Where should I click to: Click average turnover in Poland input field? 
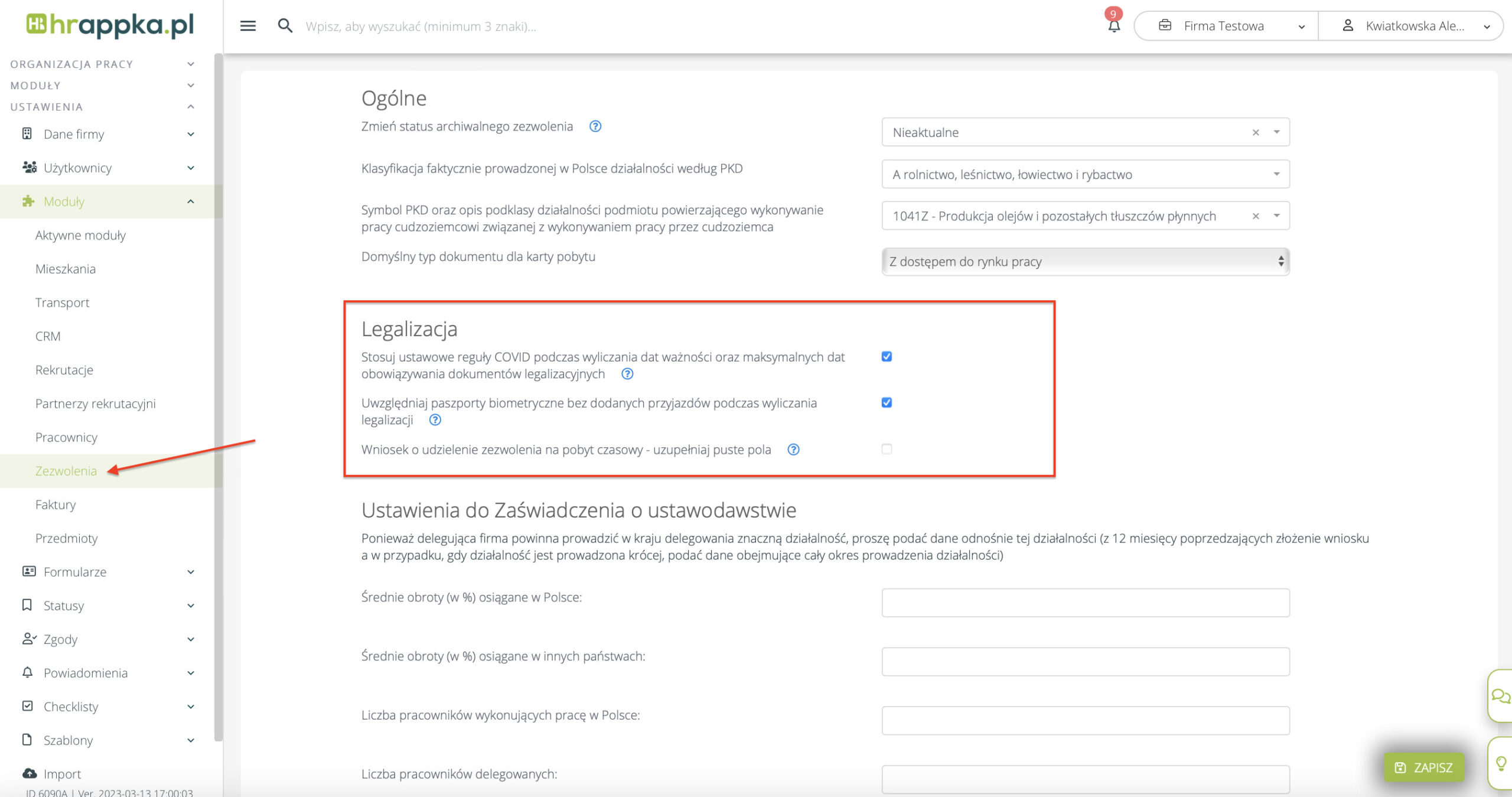pyautogui.click(x=1084, y=603)
